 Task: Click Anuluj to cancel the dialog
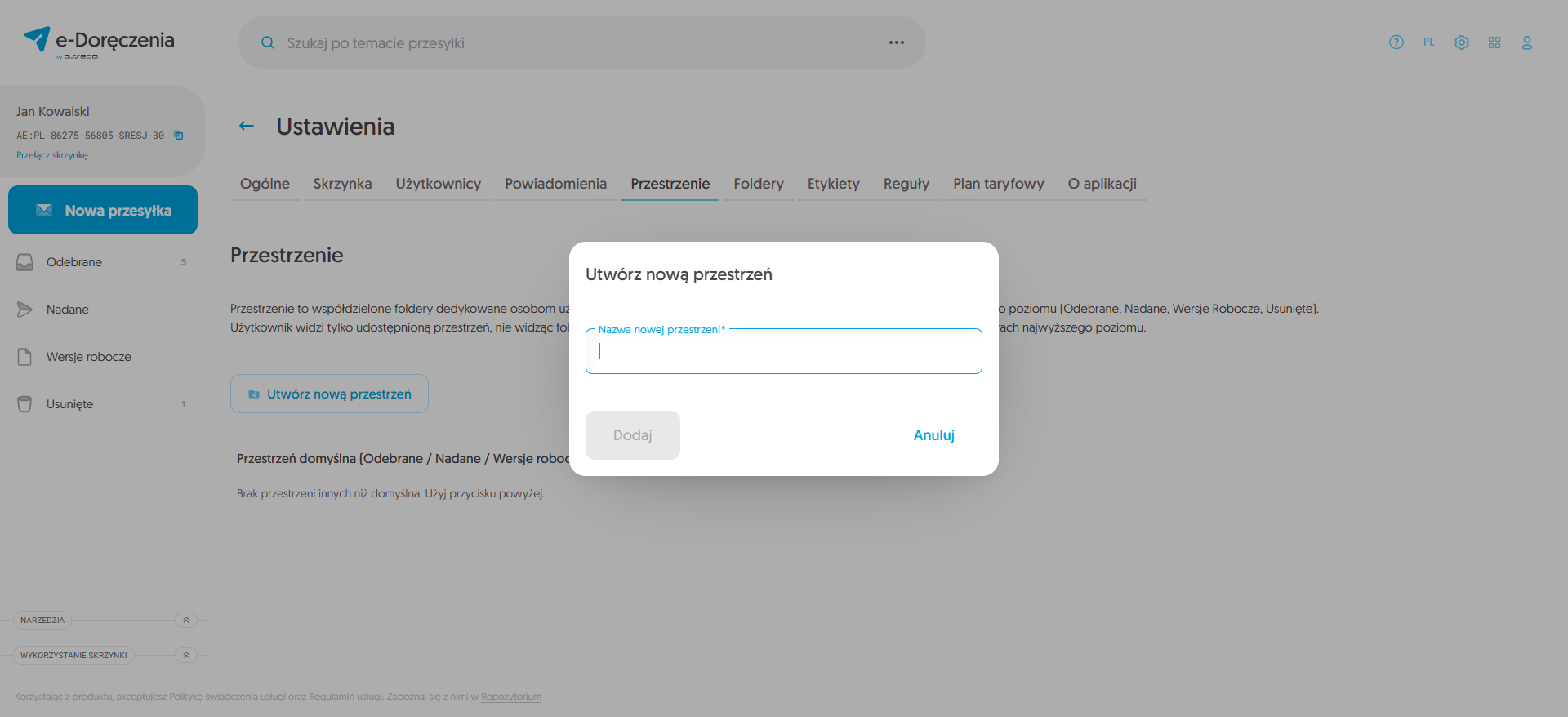tap(933, 435)
